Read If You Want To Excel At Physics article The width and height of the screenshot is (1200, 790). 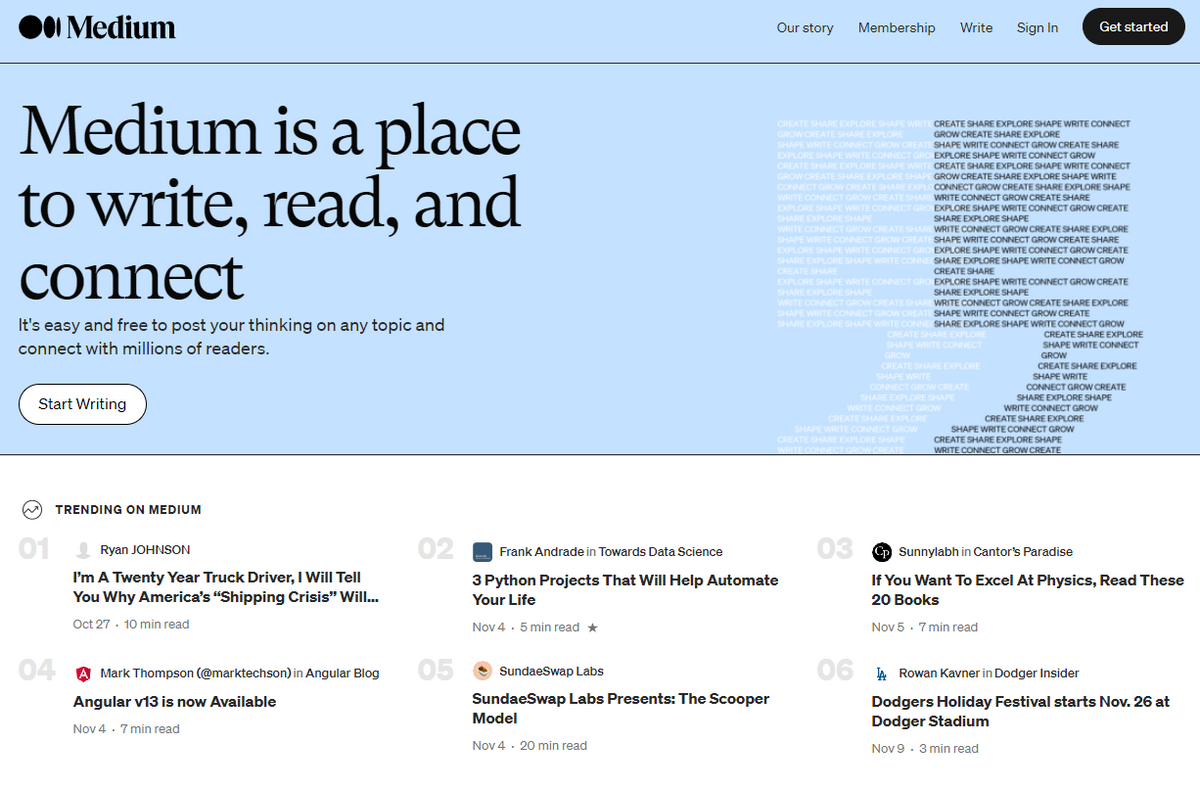pyautogui.click(x=1027, y=590)
